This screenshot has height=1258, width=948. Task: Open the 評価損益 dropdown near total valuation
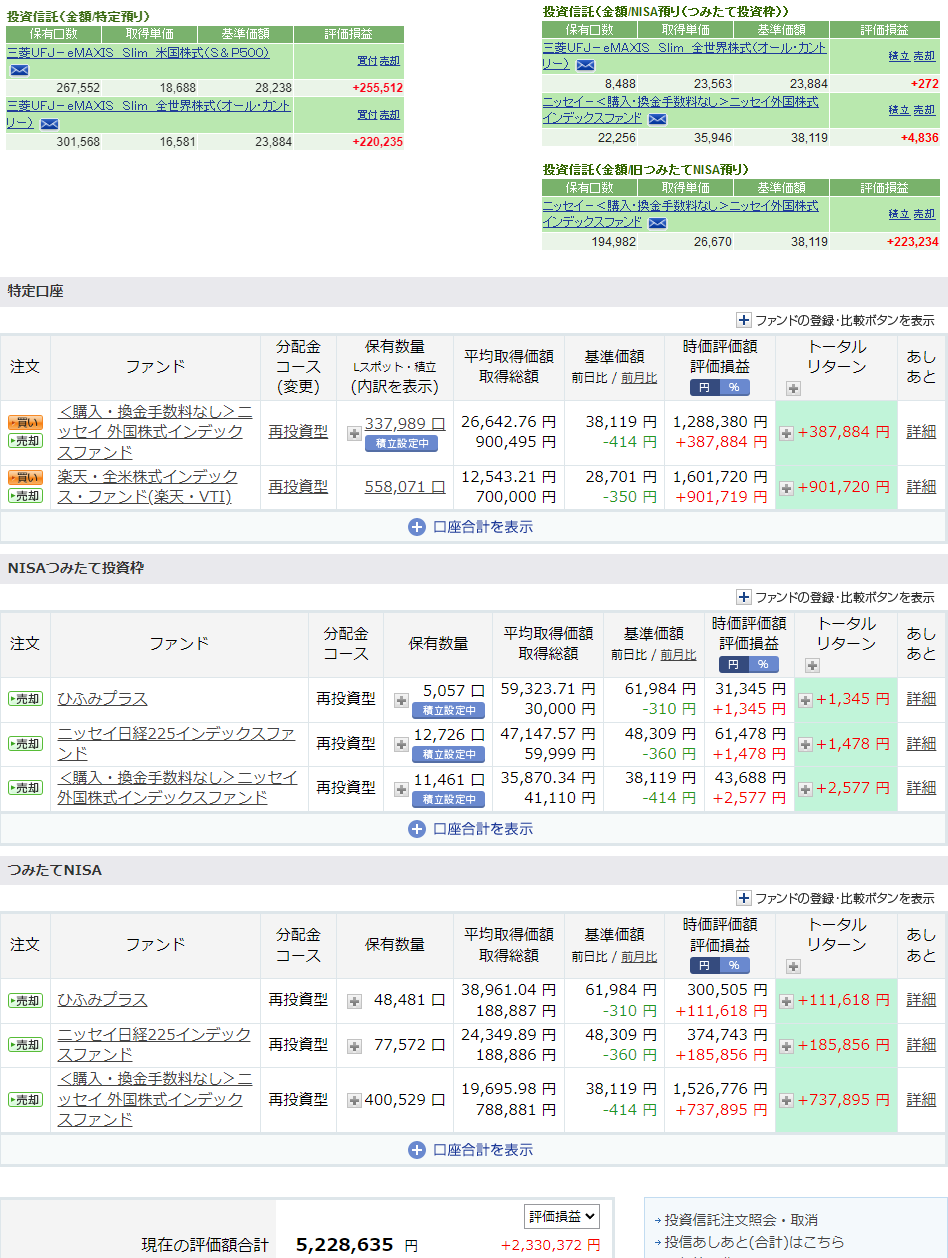(x=562, y=1216)
